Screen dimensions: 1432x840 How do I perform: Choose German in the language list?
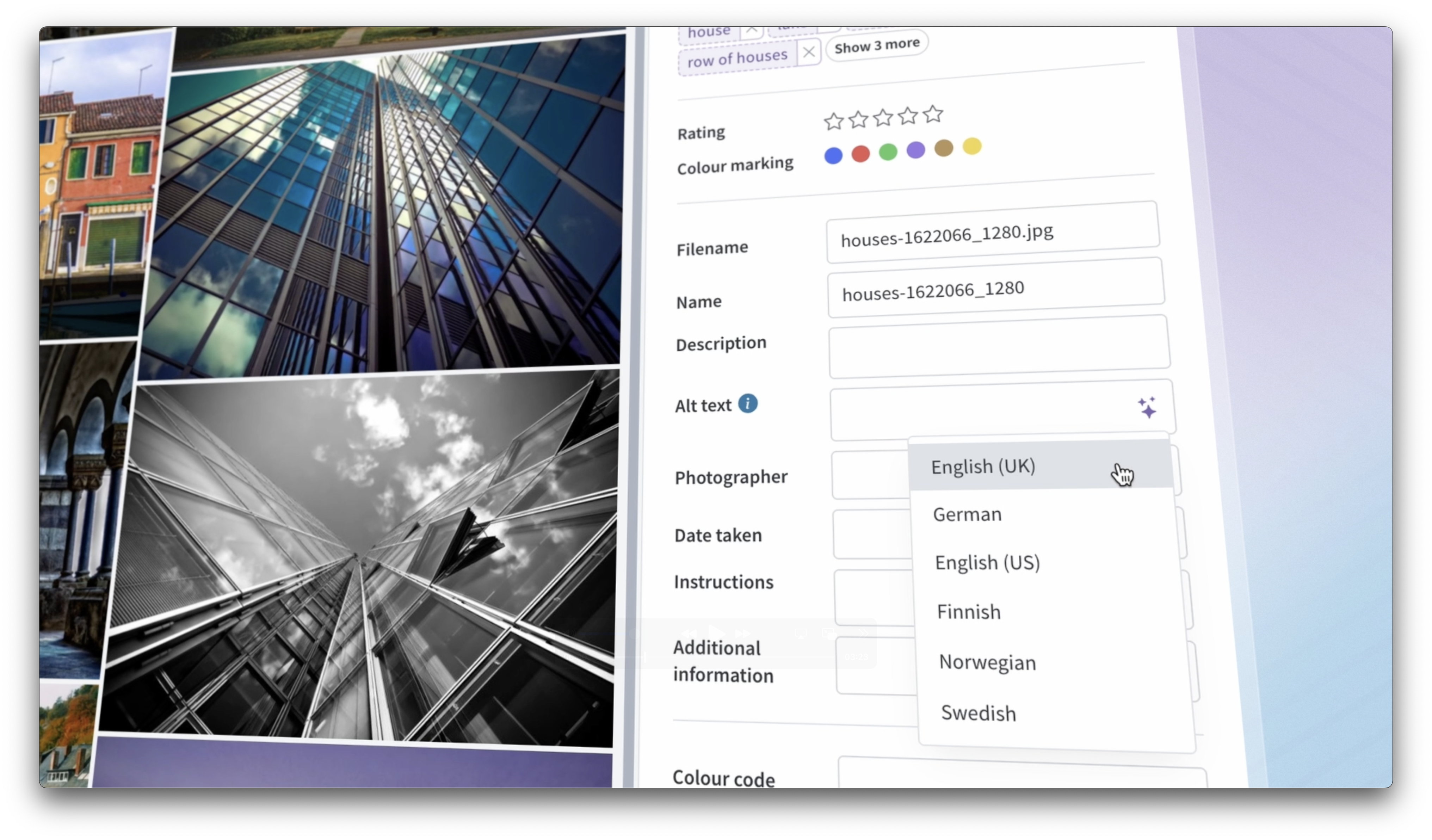(967, 514)
